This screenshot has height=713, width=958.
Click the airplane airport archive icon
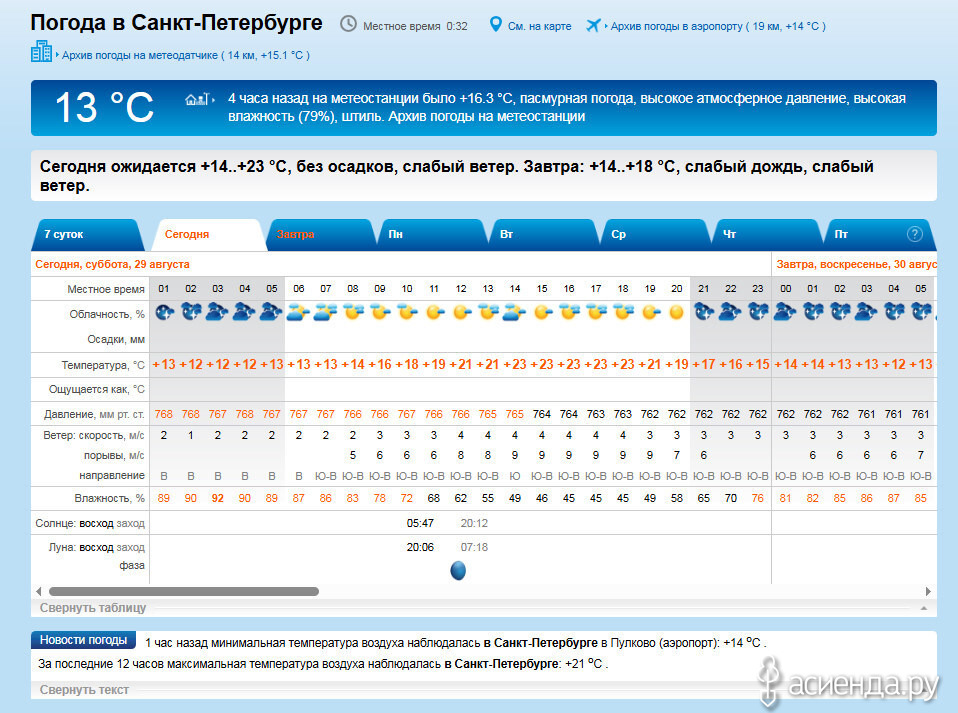point(593,26)
